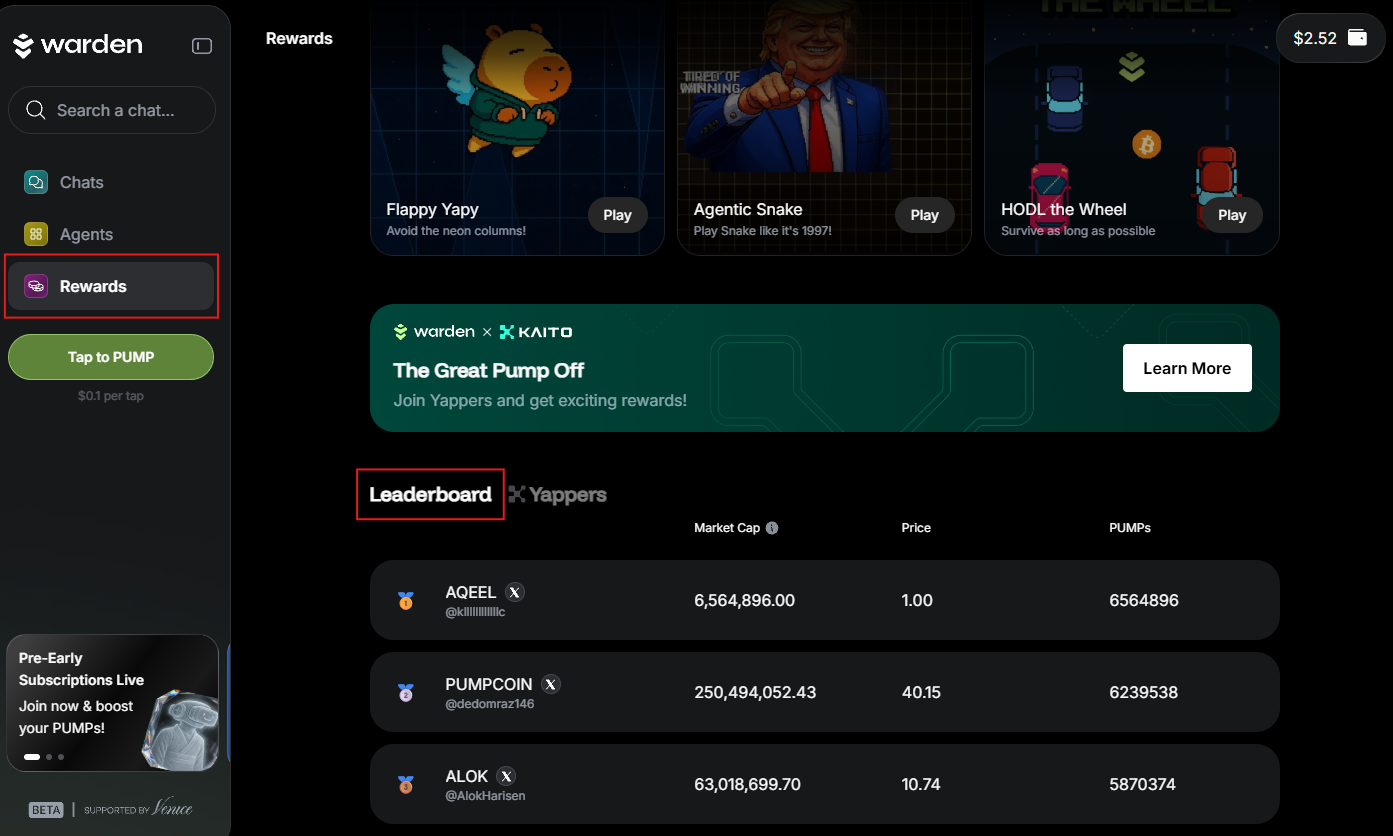This screenshot has height=836, width=1393.
Task: Select the Rewards icon in the sidebar
Action: [x=36, y=285]
